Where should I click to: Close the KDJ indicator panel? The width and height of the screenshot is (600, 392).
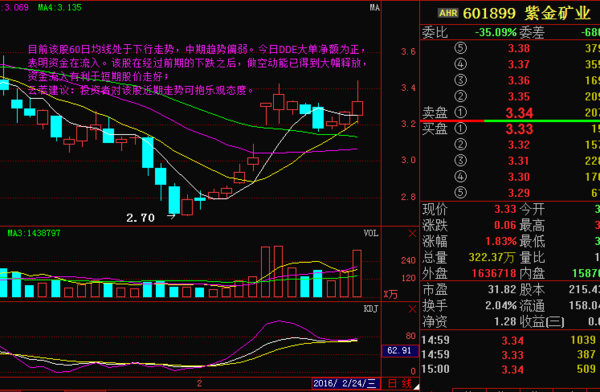pos(412,309)
